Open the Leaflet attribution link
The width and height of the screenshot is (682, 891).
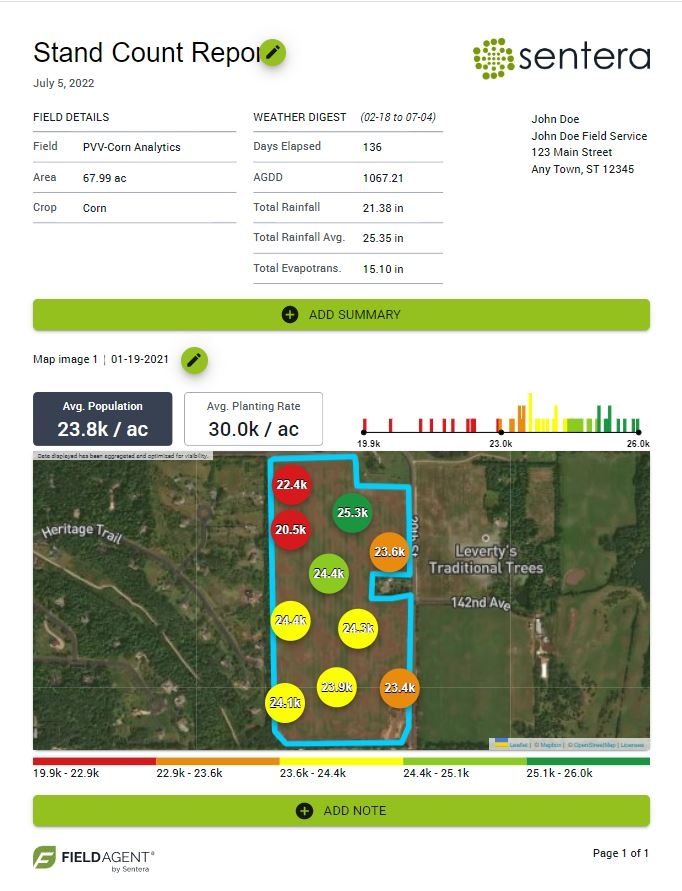tap(518, 745)
